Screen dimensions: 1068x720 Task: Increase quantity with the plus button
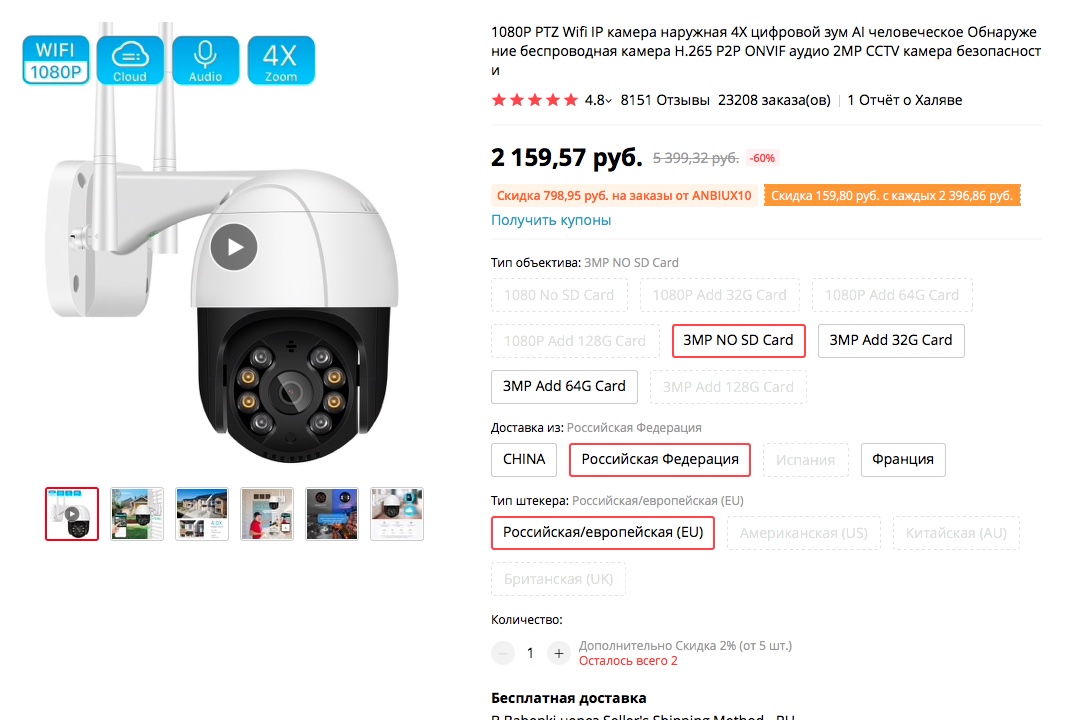coord(559,653)
